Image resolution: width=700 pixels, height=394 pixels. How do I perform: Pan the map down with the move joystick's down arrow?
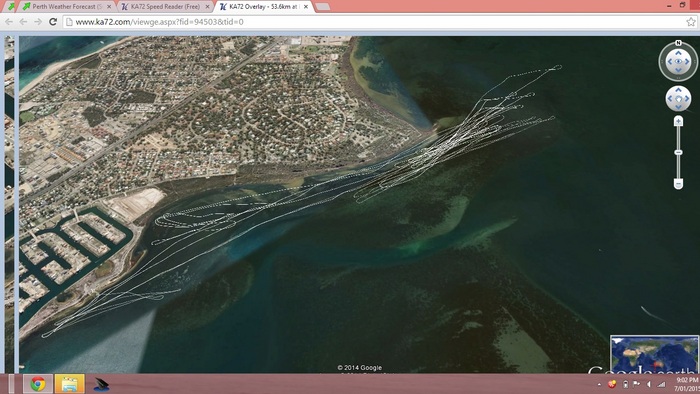[x=678, y=107]
